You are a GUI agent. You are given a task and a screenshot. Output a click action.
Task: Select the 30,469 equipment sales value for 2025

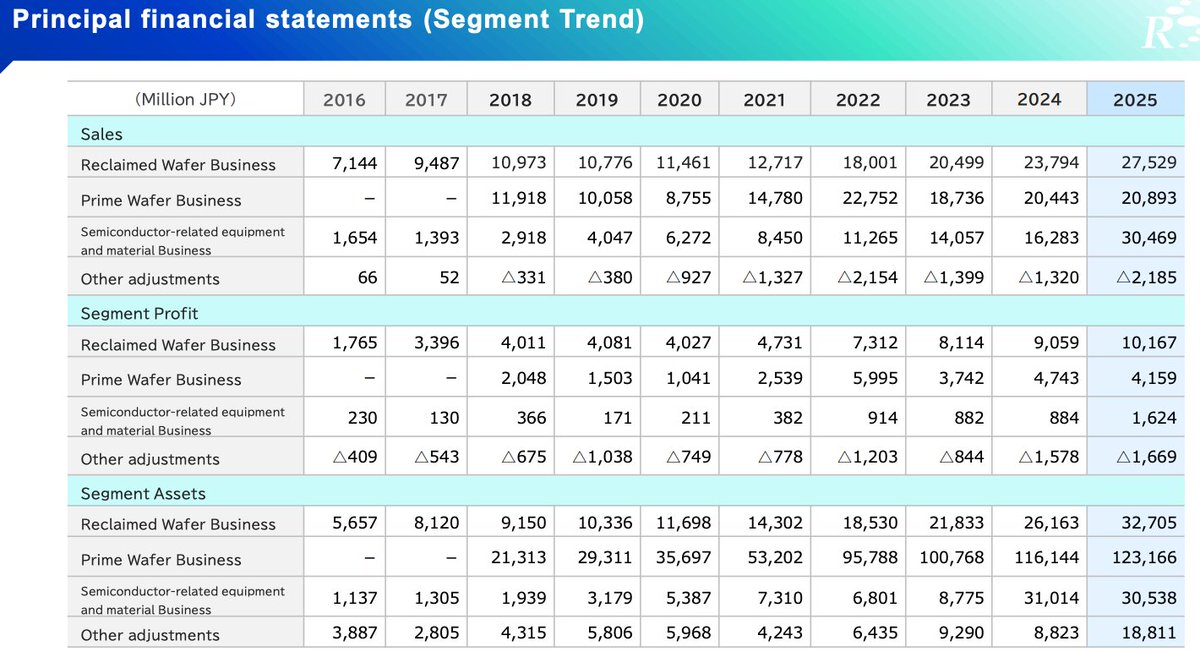pyautogui.click(x=1149, y=239)
